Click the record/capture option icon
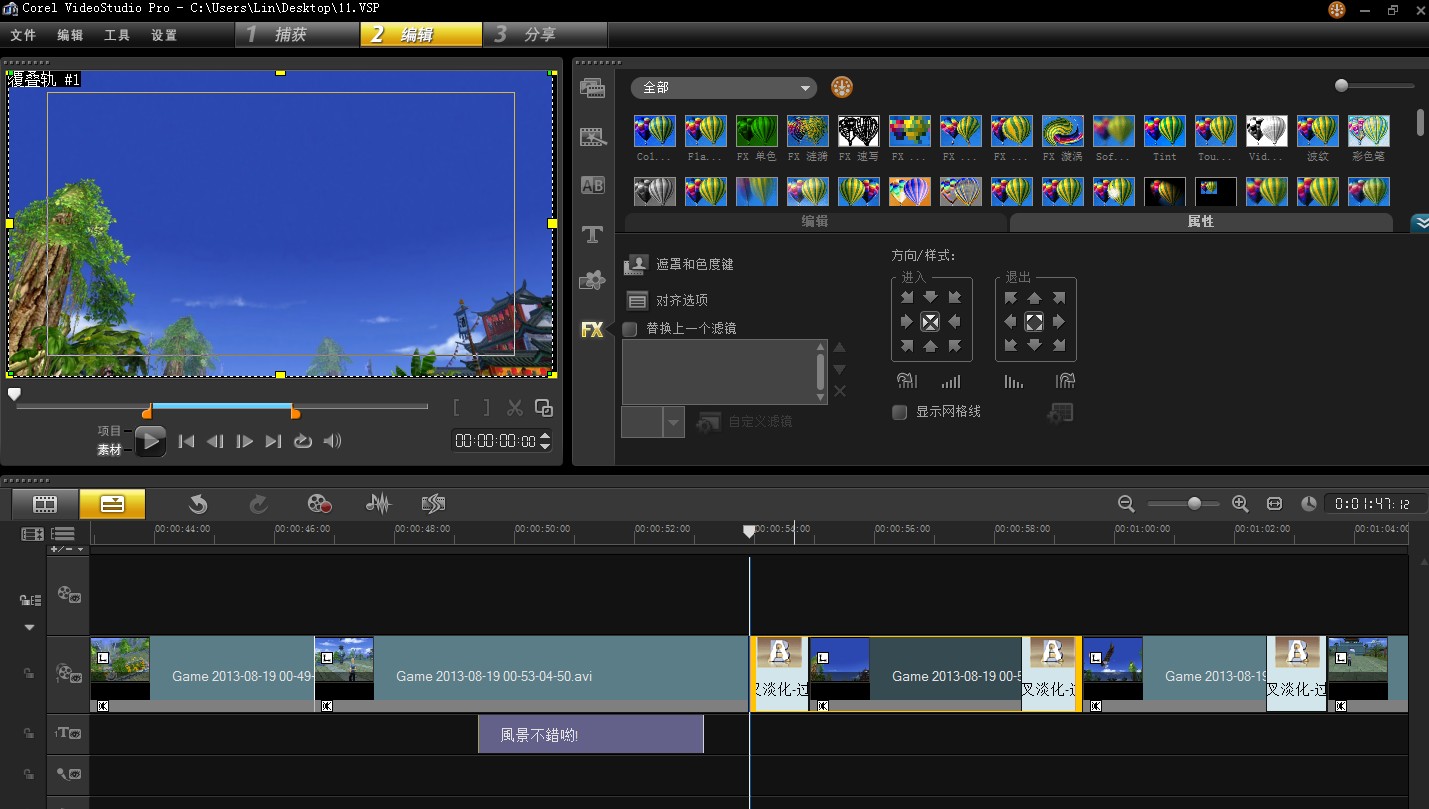Viewport: 1429px width, 809px height. tap(319, 504)
